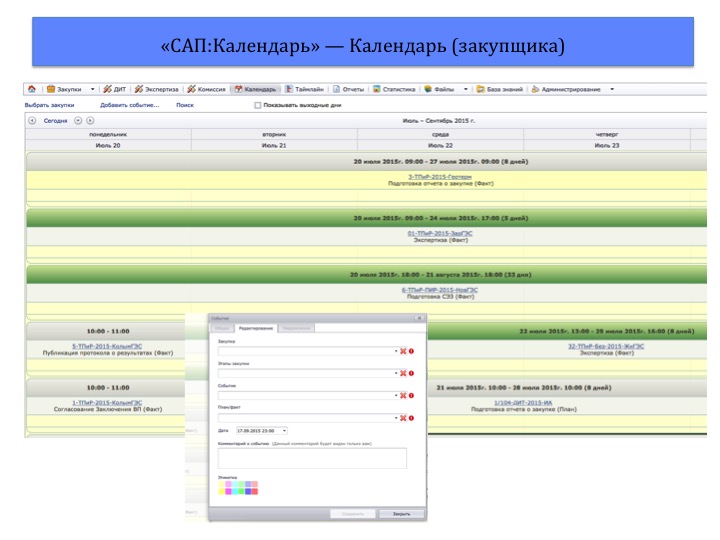Open the date picker arrow after Сегодня
Screen dimensions: 720x540
coord(78,121)
